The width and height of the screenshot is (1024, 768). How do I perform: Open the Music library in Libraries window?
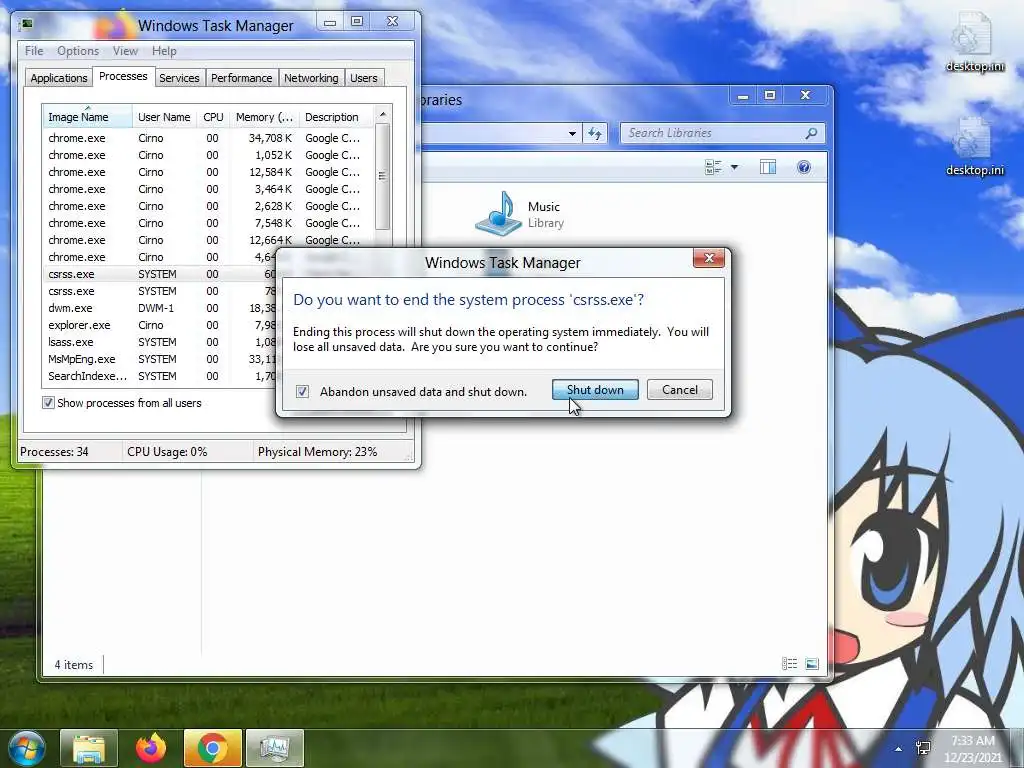(x=519, y=214)
